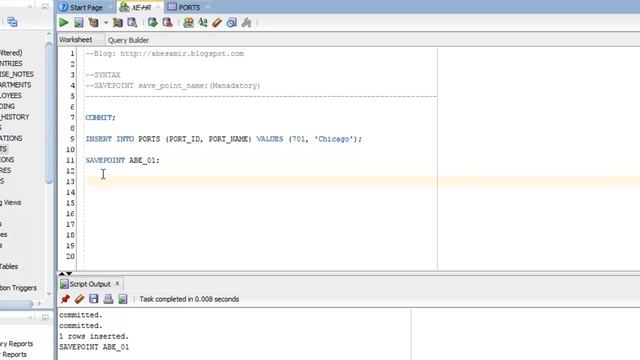
Task: Click the INSERT INTO PORTS statement line
Action: [224, 139]
